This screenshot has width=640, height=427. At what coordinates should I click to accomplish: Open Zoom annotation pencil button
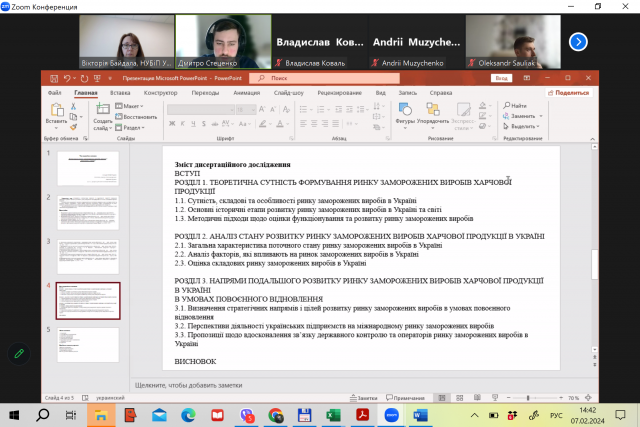coord(19,353)
